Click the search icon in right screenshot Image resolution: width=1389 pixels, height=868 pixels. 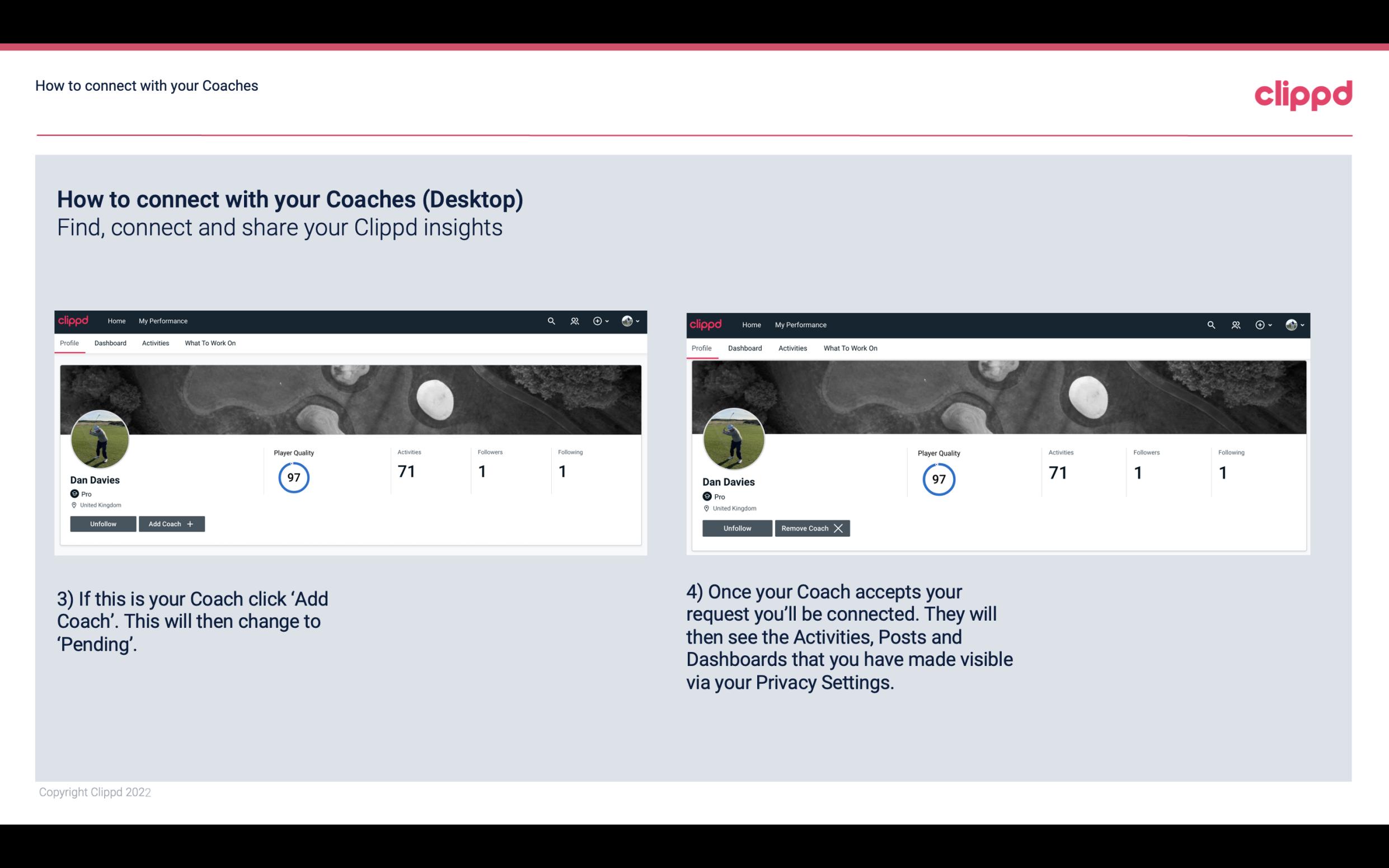point(1211,324)
